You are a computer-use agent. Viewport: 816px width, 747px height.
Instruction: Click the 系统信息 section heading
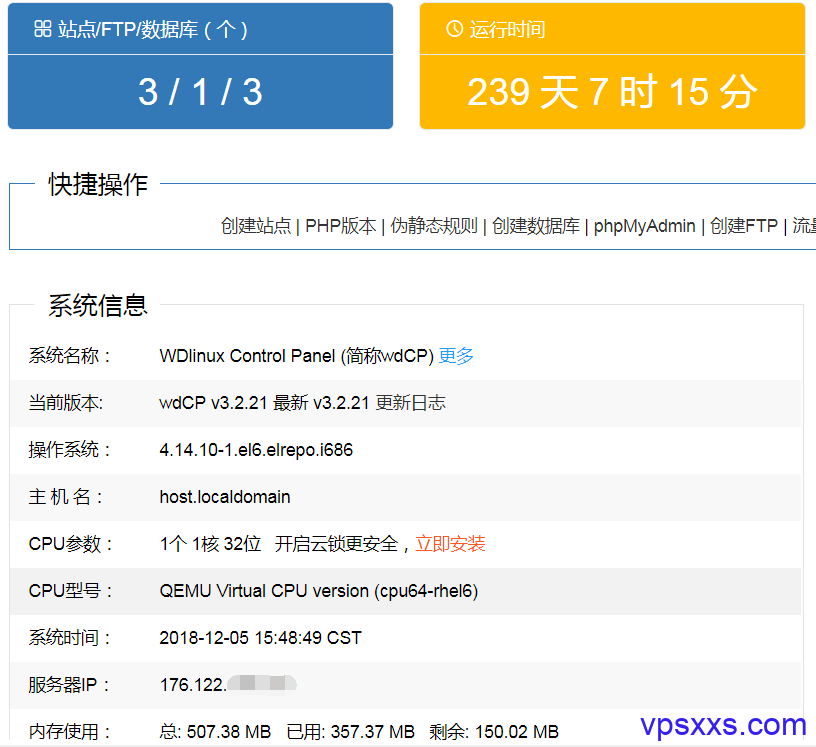coord(98,305)
